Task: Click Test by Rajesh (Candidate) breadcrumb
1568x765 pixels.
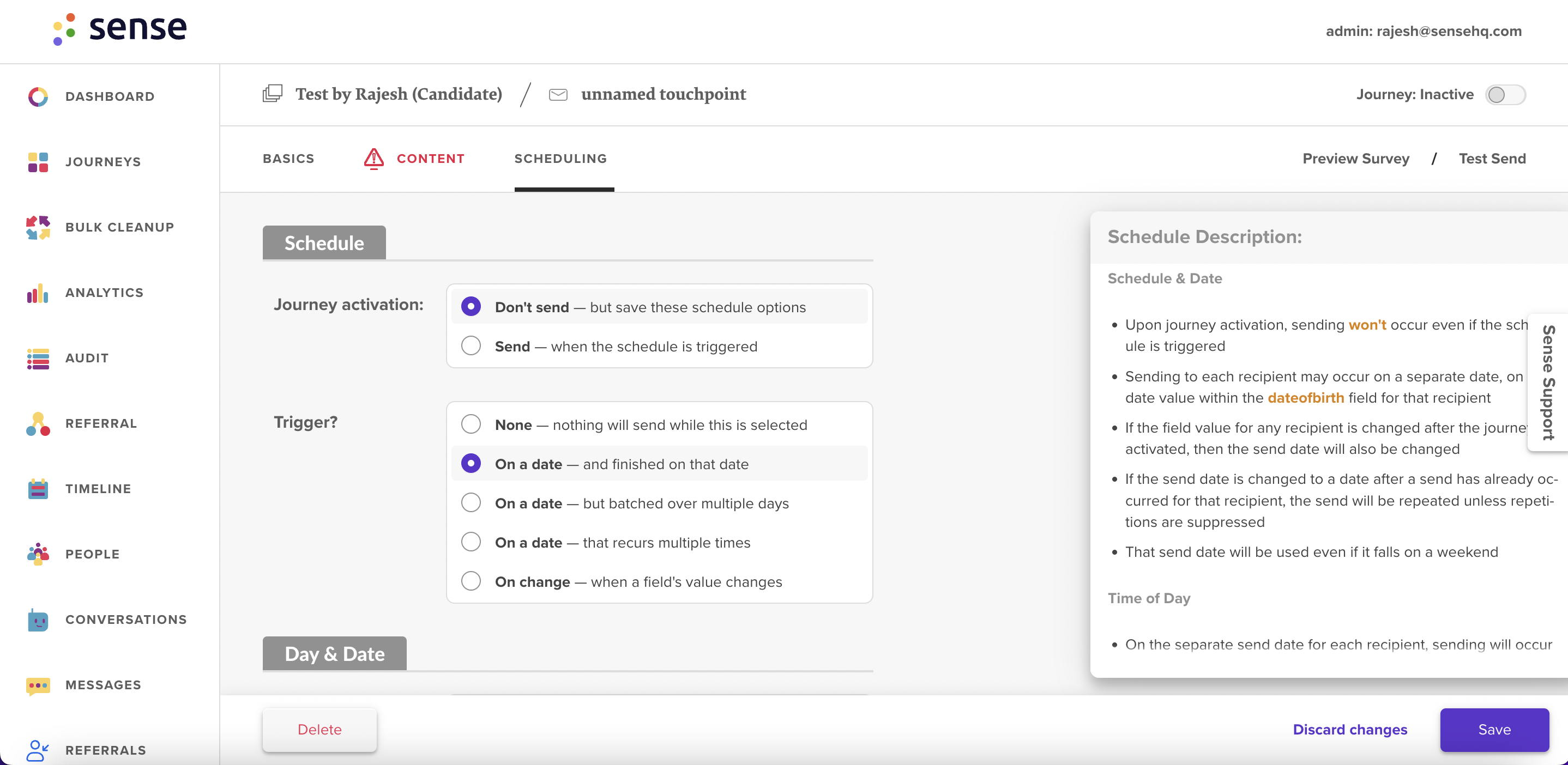Action: click(399, 94)
